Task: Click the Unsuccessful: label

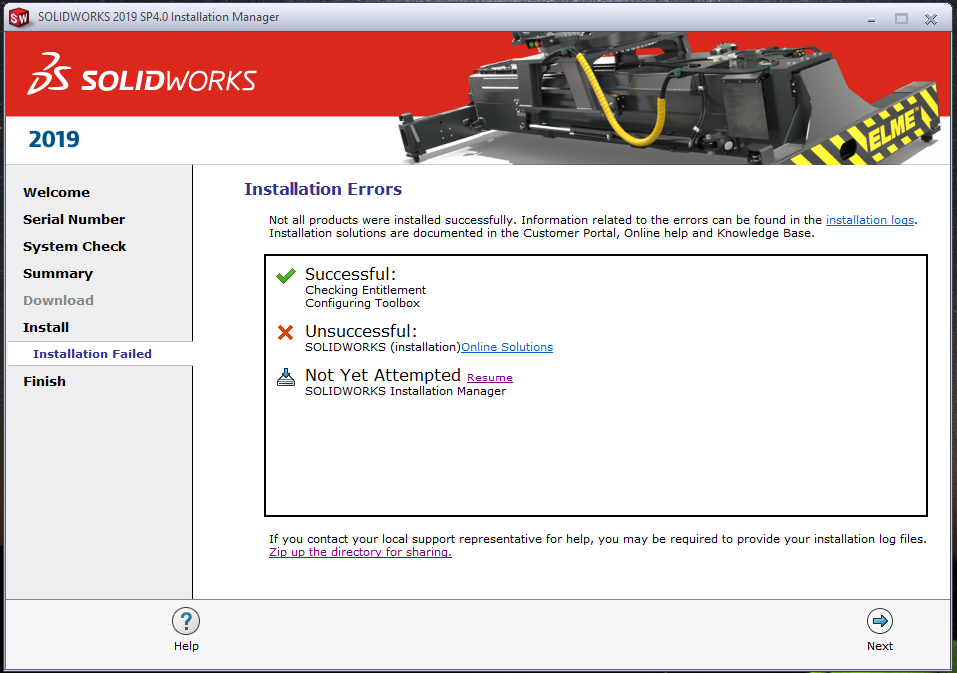Action: point(361,331)
